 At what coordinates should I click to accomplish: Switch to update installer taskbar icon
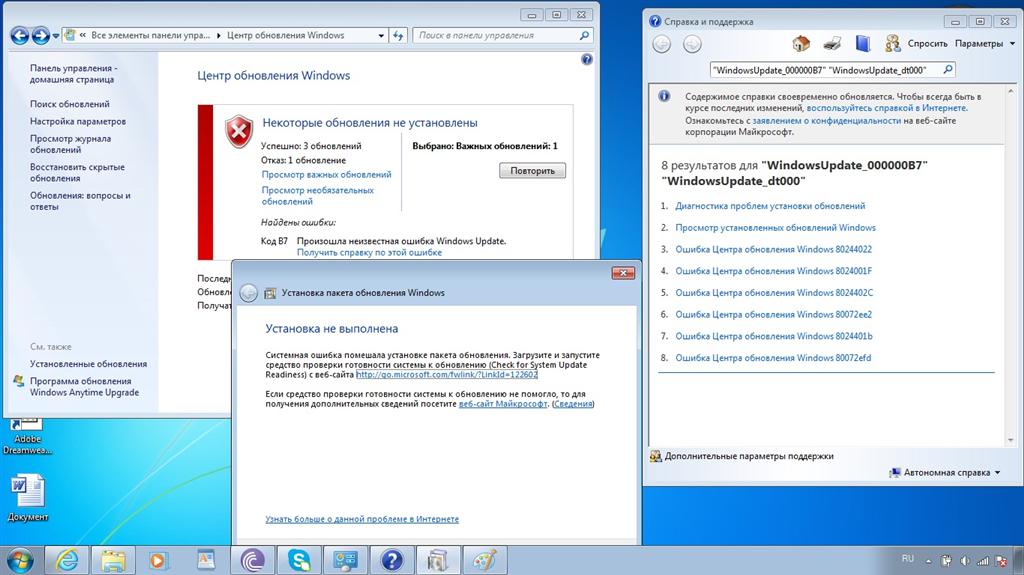click(438, 561)
